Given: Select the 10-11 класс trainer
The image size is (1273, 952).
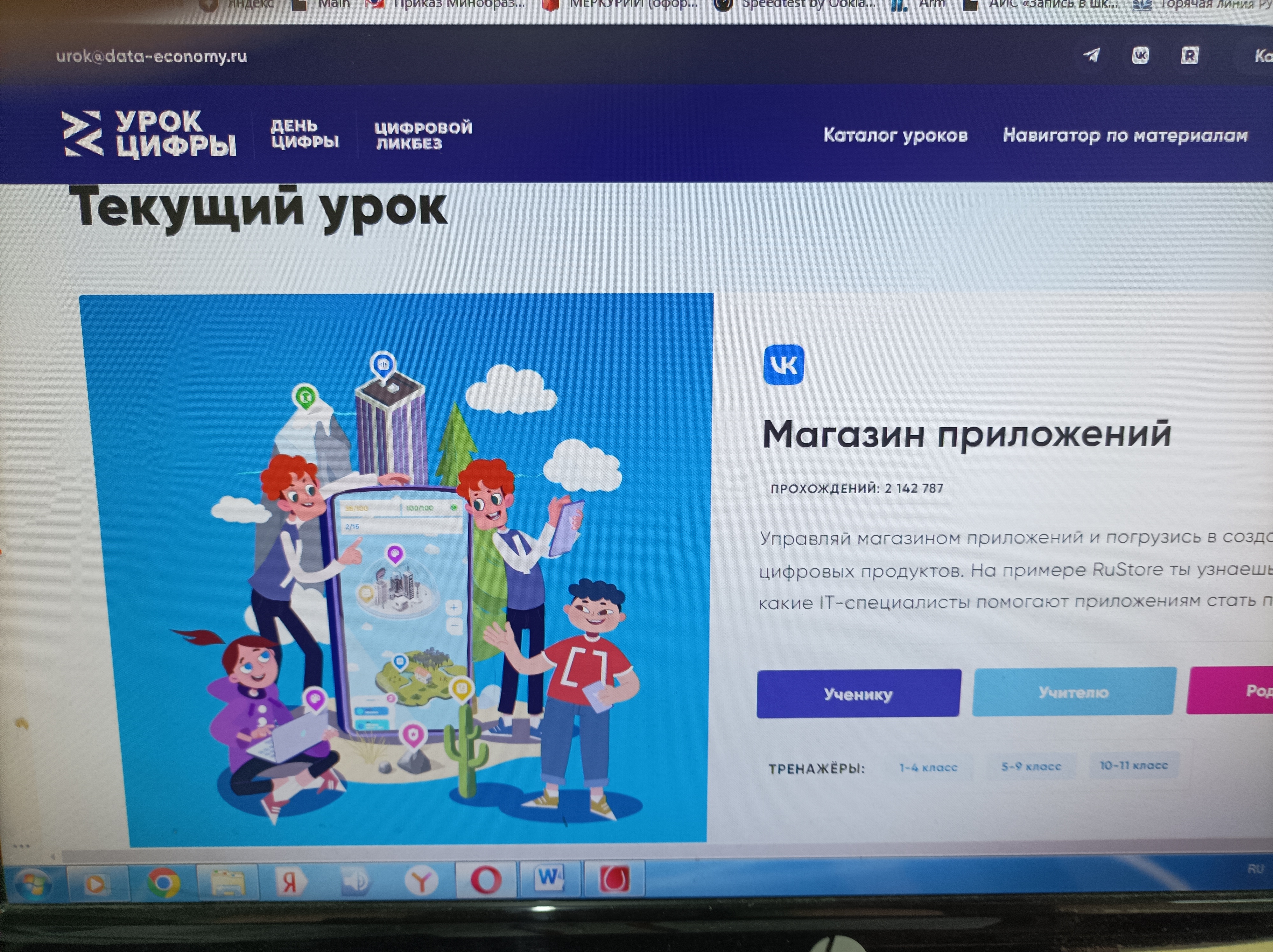Looking at the screenshot, I should tap(1134, 765).
